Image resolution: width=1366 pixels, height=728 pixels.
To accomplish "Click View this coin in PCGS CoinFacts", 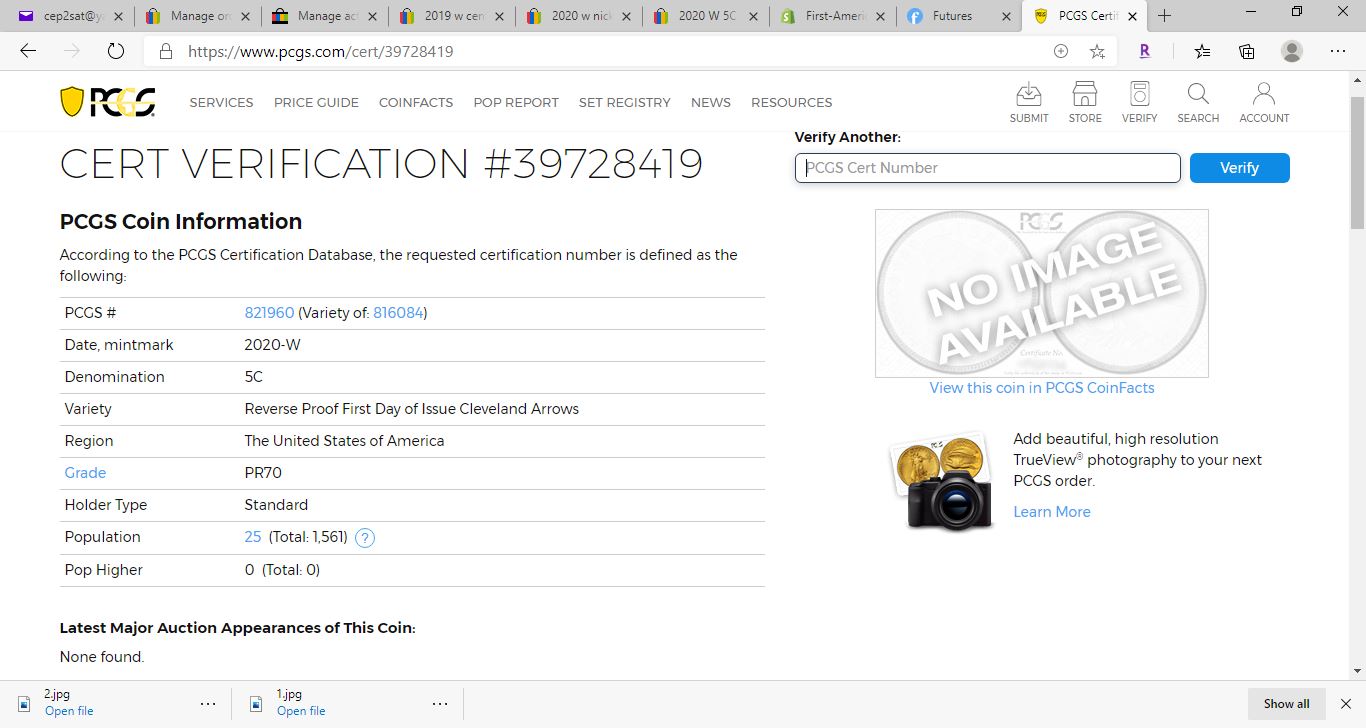I will point(1042,388).
